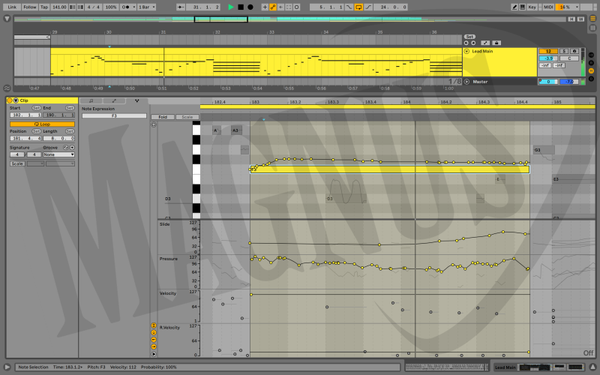Click the Session Record circle icon
600x375 pixels.
[x=297, y=7]
